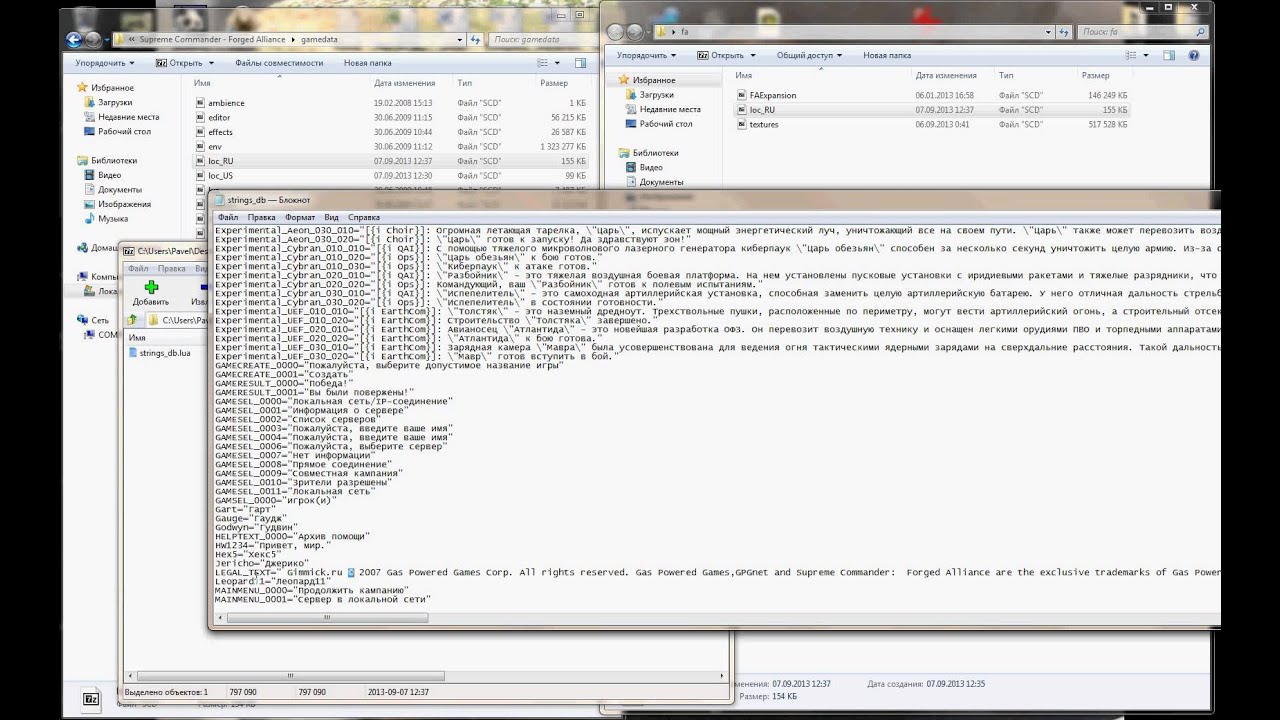Image resolution: width=1280 pixels, height=720 pixels.
Task: Click Файлы совместимости in gamedata toolbar
Action: 279,62
